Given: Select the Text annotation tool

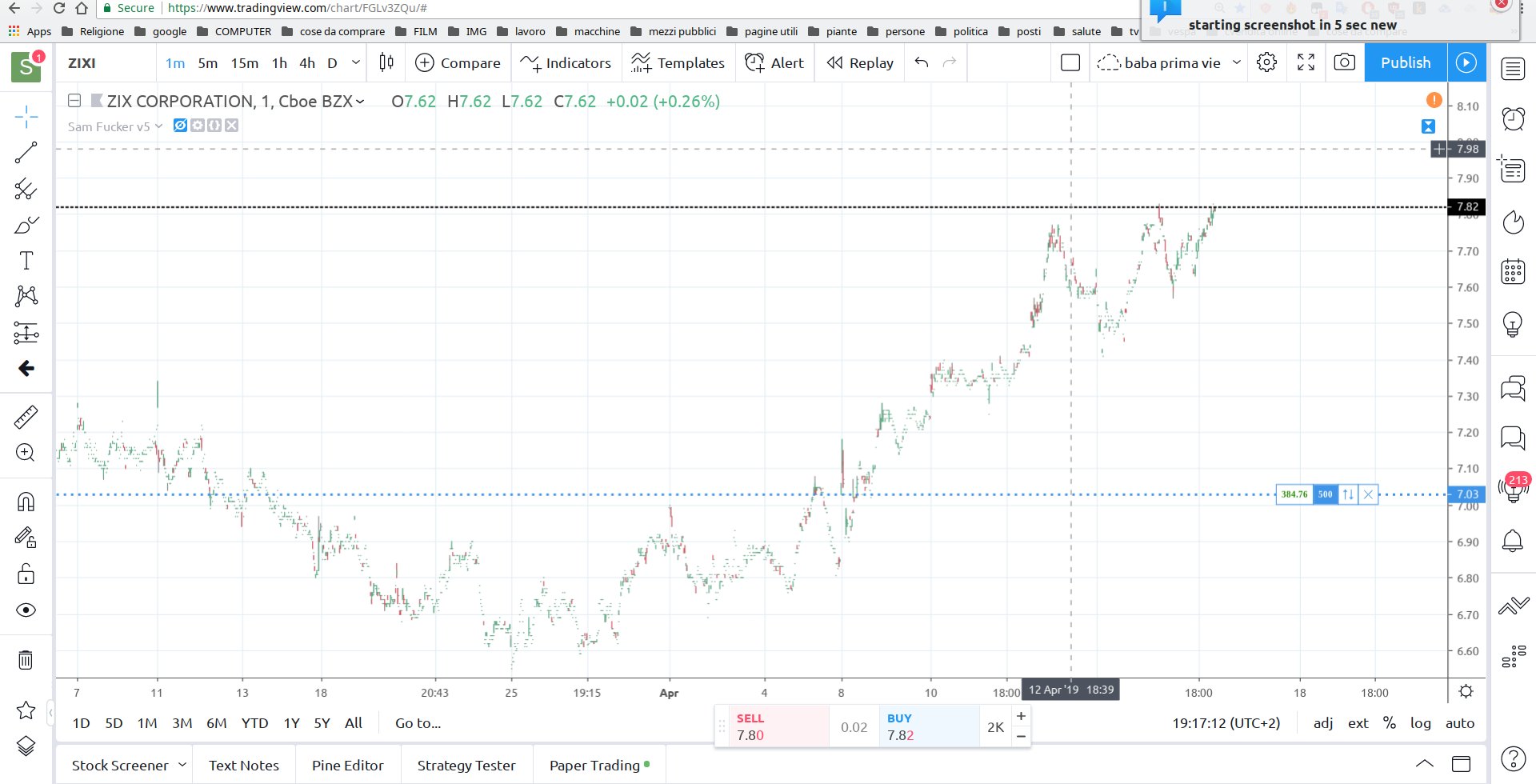Looking at the screenshot, I should tap(26, 261).
